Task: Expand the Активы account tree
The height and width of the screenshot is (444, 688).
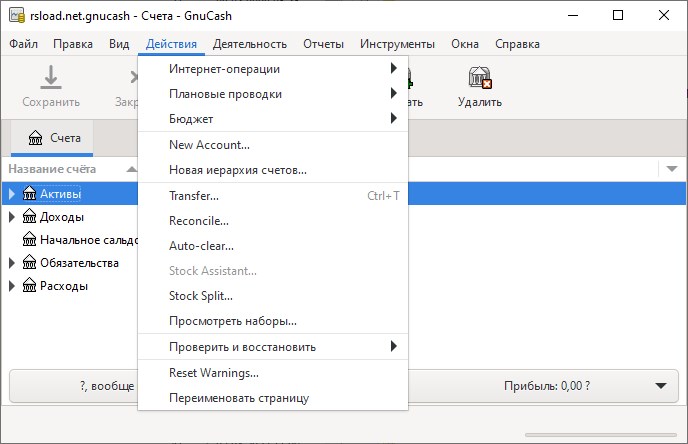Action: 13,193
